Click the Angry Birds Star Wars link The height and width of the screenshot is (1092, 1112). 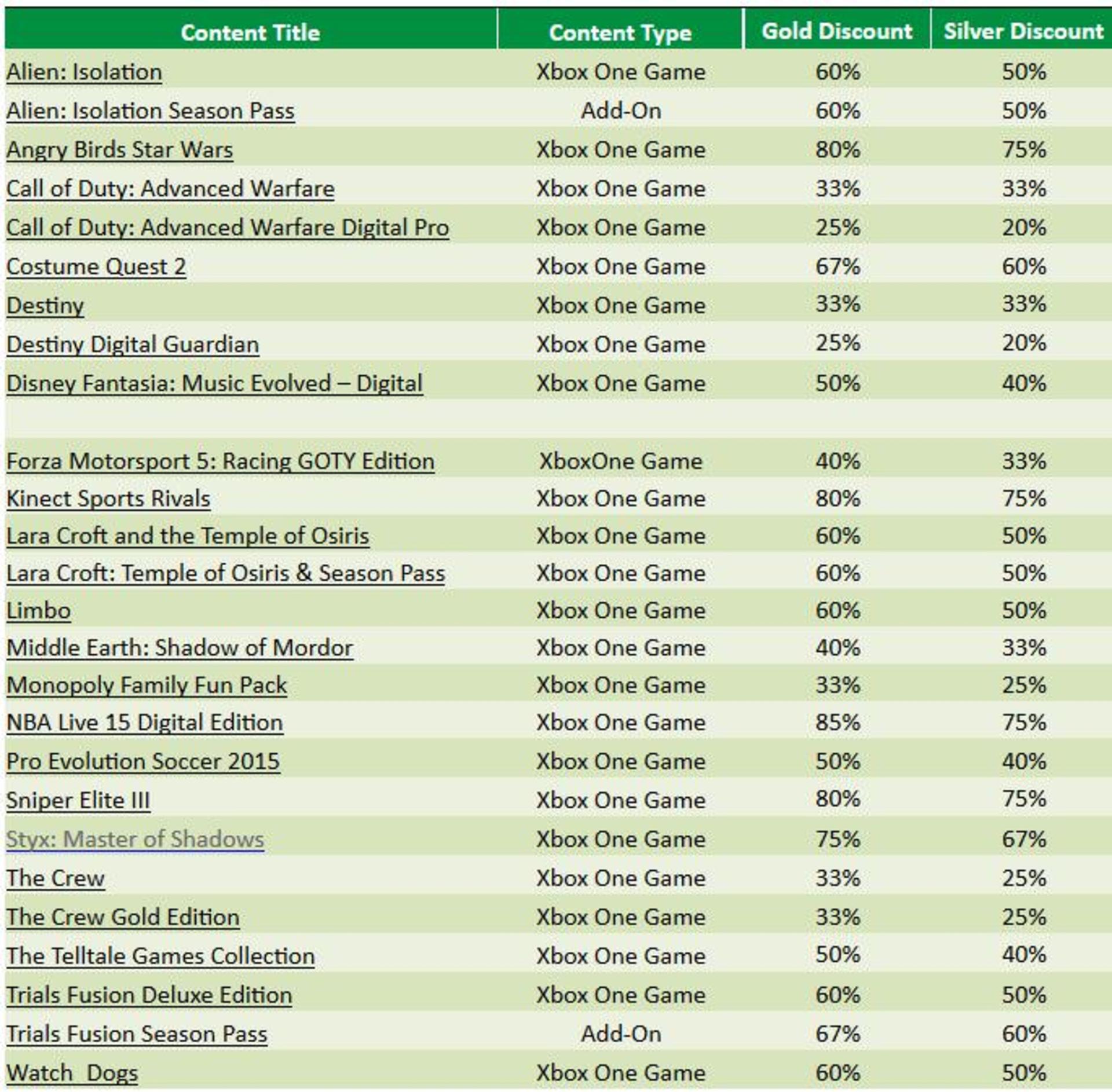click(120, 149)
